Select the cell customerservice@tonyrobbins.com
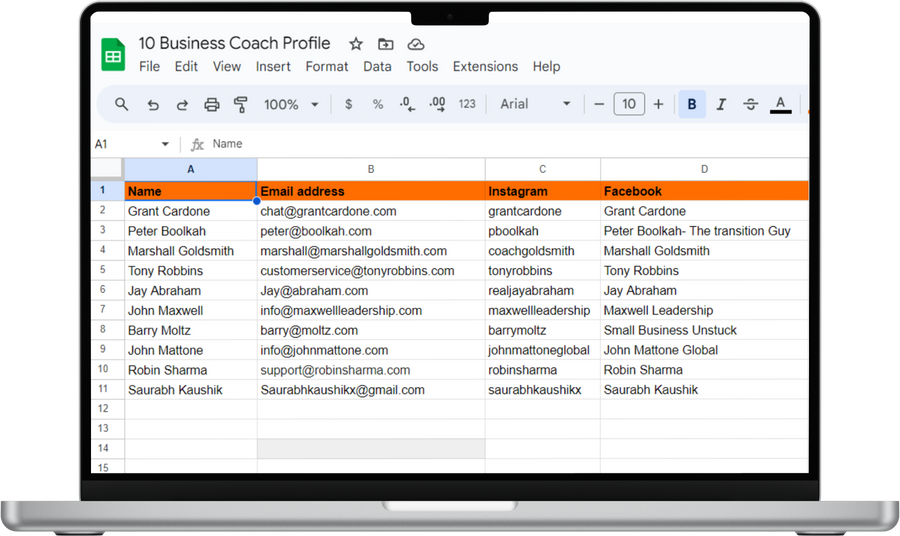This screenshot has height=536, width=900. [371, 271]
